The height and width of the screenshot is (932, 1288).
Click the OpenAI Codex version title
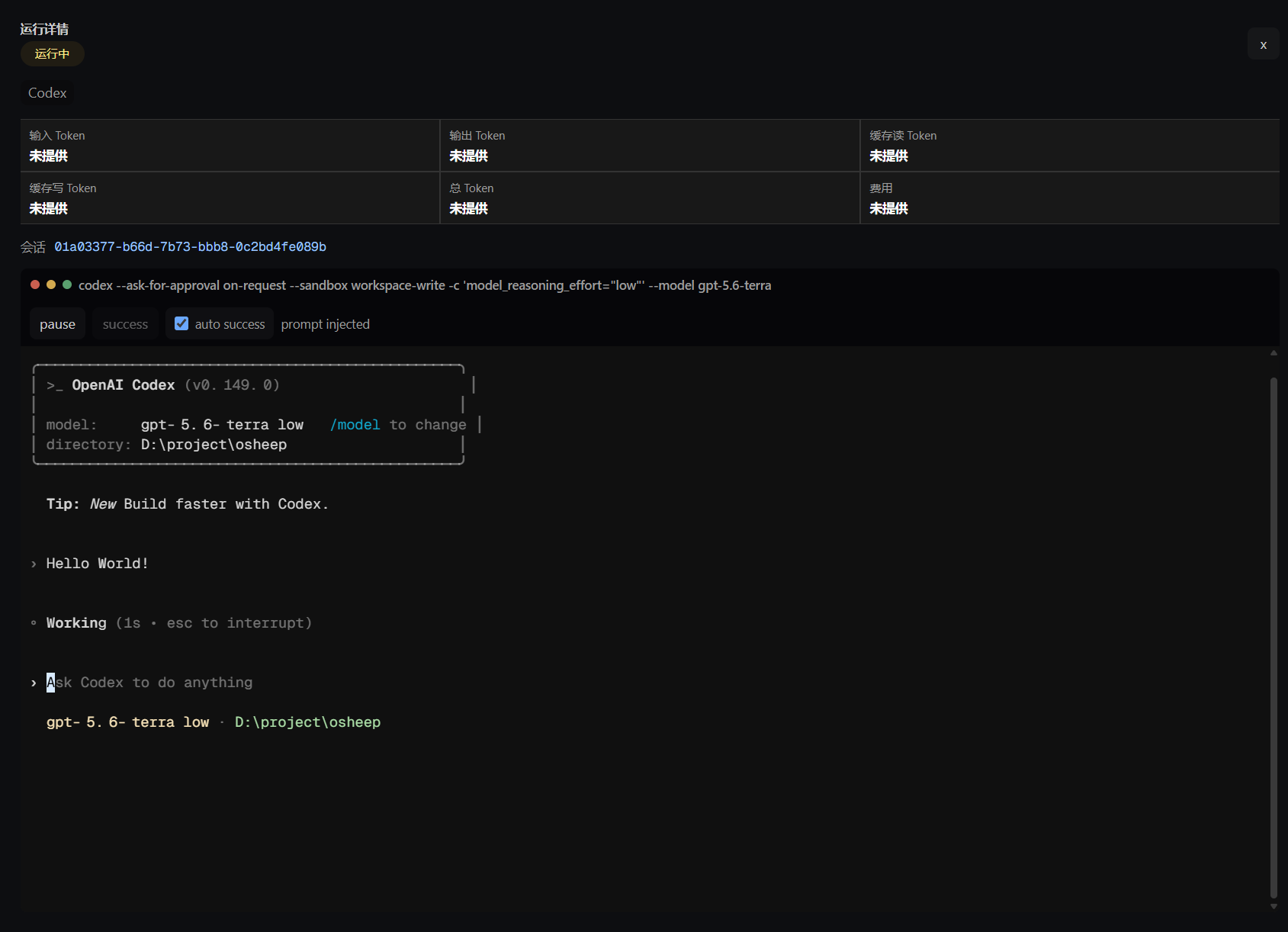coord(163,385)
